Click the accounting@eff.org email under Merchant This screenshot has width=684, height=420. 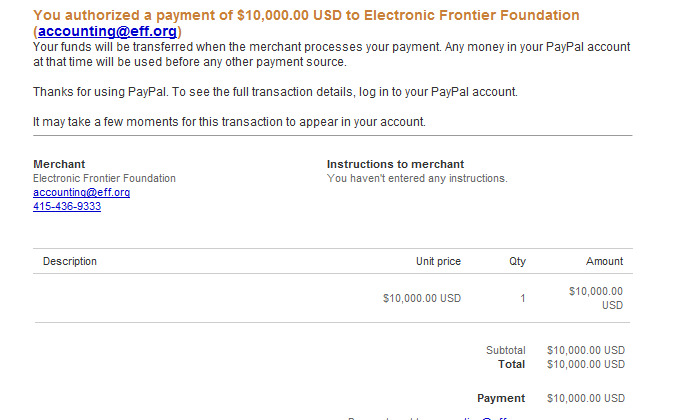(82, 192)
